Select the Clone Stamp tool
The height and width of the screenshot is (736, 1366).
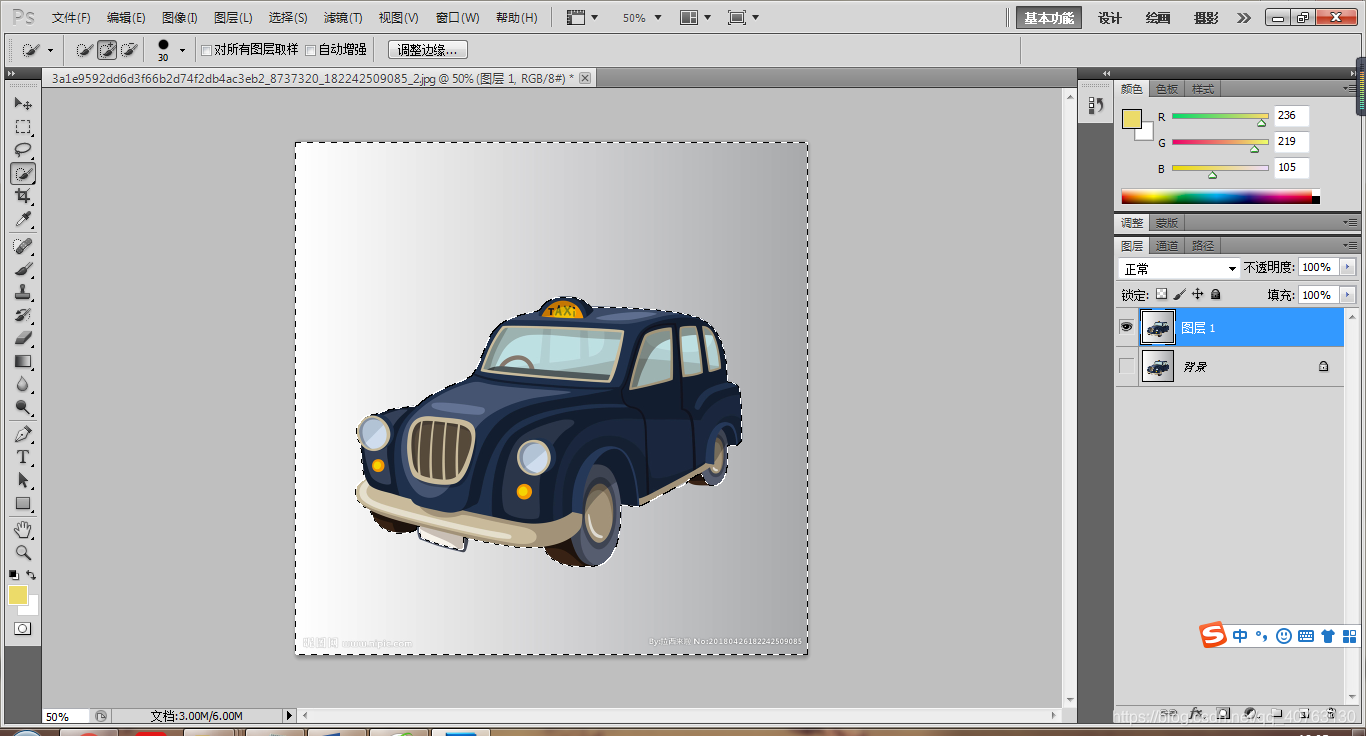point(23,292)
